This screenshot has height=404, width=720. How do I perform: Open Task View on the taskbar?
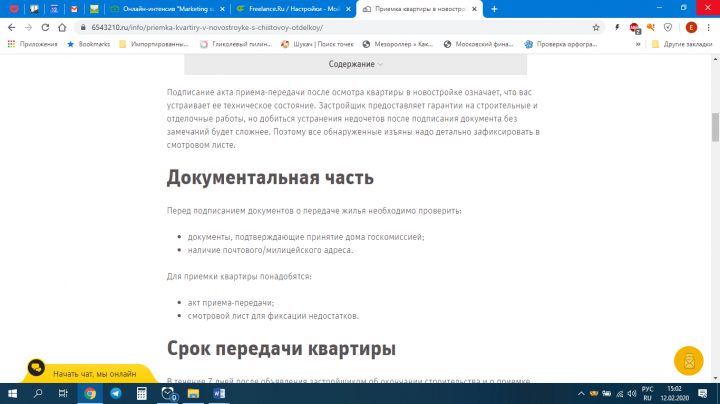tap(63, 393)
